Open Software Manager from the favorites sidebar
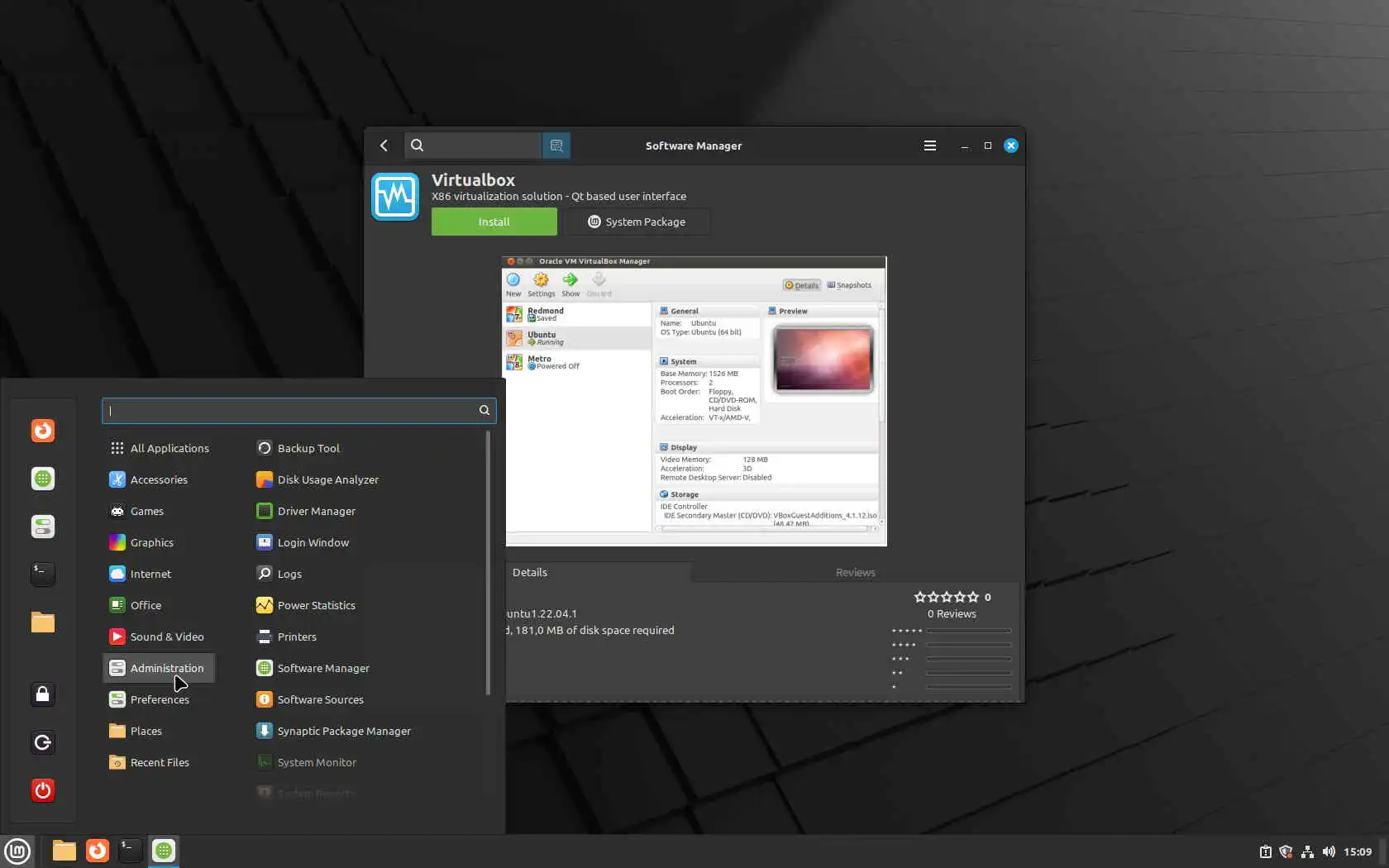The height and width of the screenshot is (868, 1389). 43,479
